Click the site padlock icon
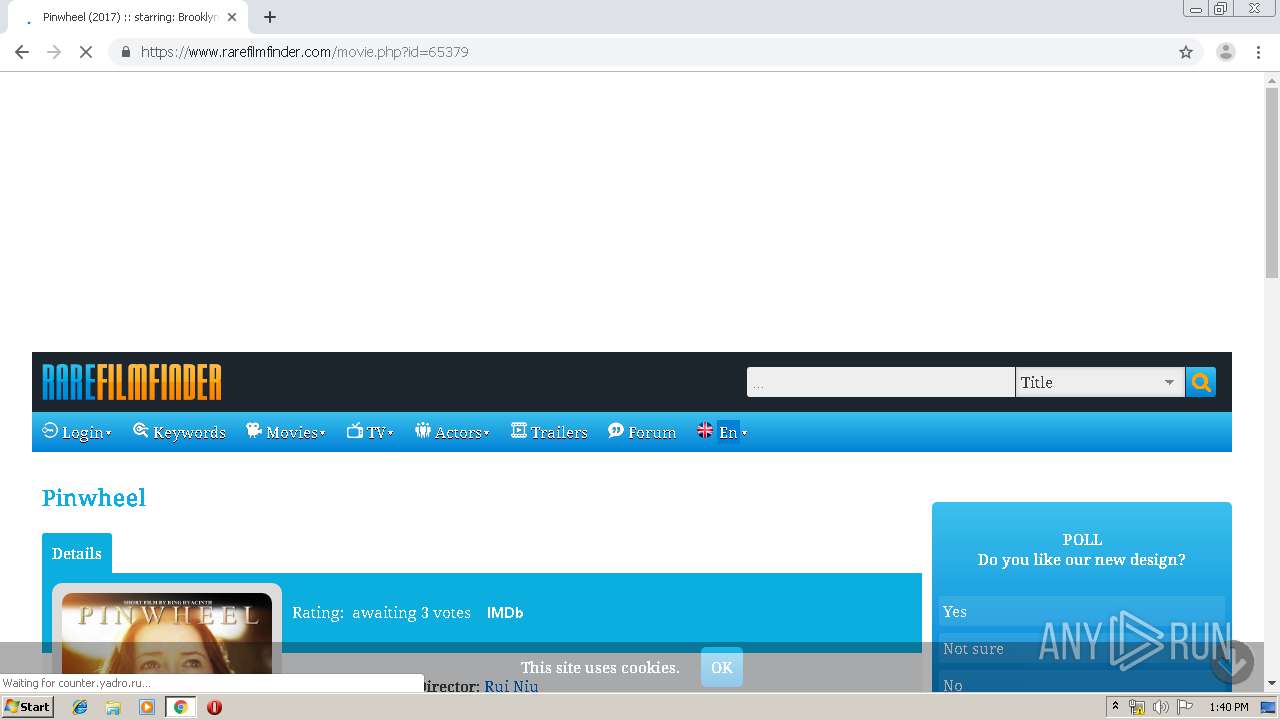 pyautogui.click(x=126, y=52)
